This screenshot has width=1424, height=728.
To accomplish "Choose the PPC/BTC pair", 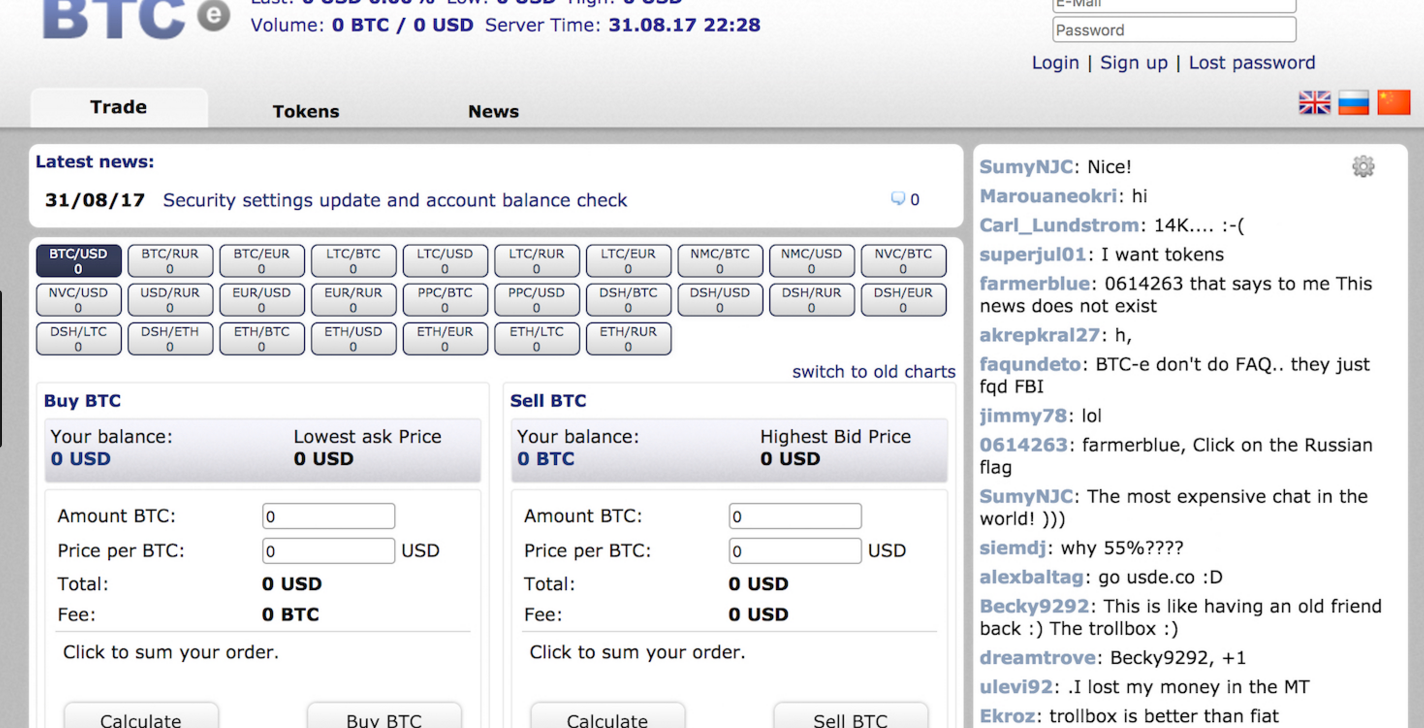I will (445, 300).
